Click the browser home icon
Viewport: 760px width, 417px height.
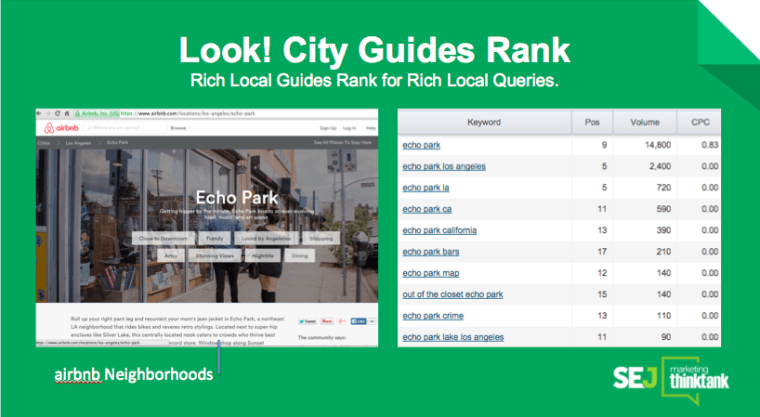[x=66, y=113]
